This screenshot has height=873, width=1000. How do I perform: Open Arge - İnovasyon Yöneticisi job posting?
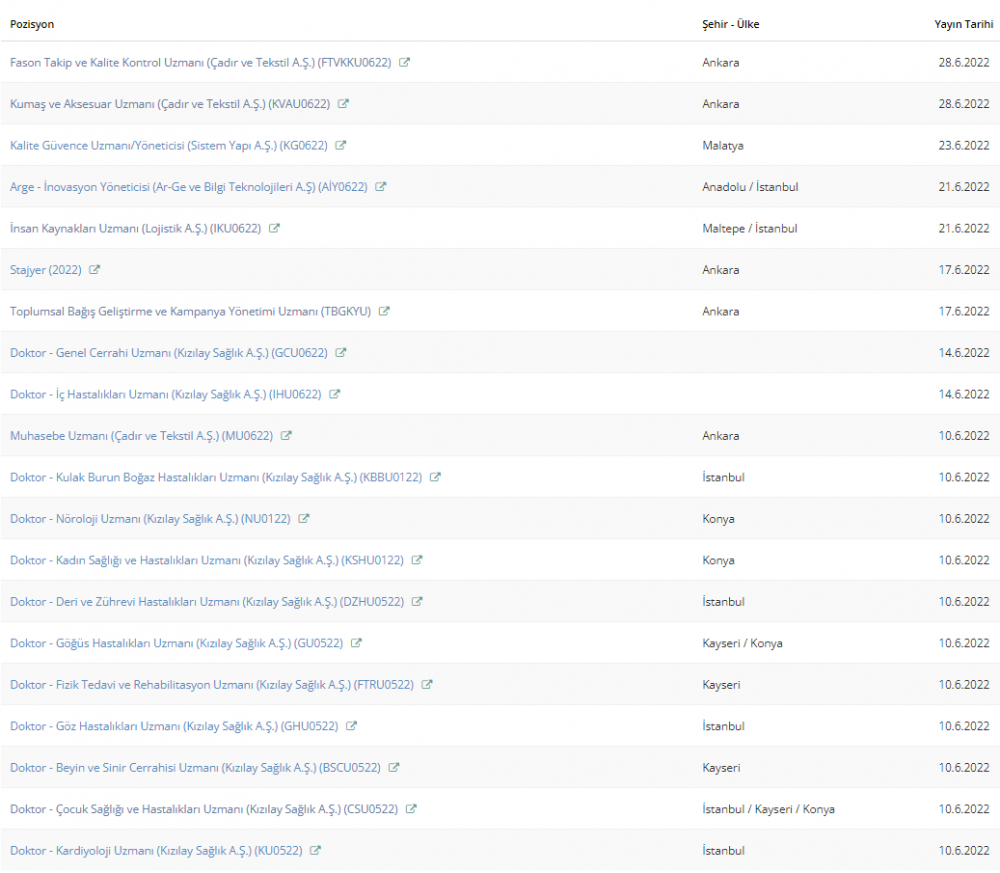[x=189, y=187]
